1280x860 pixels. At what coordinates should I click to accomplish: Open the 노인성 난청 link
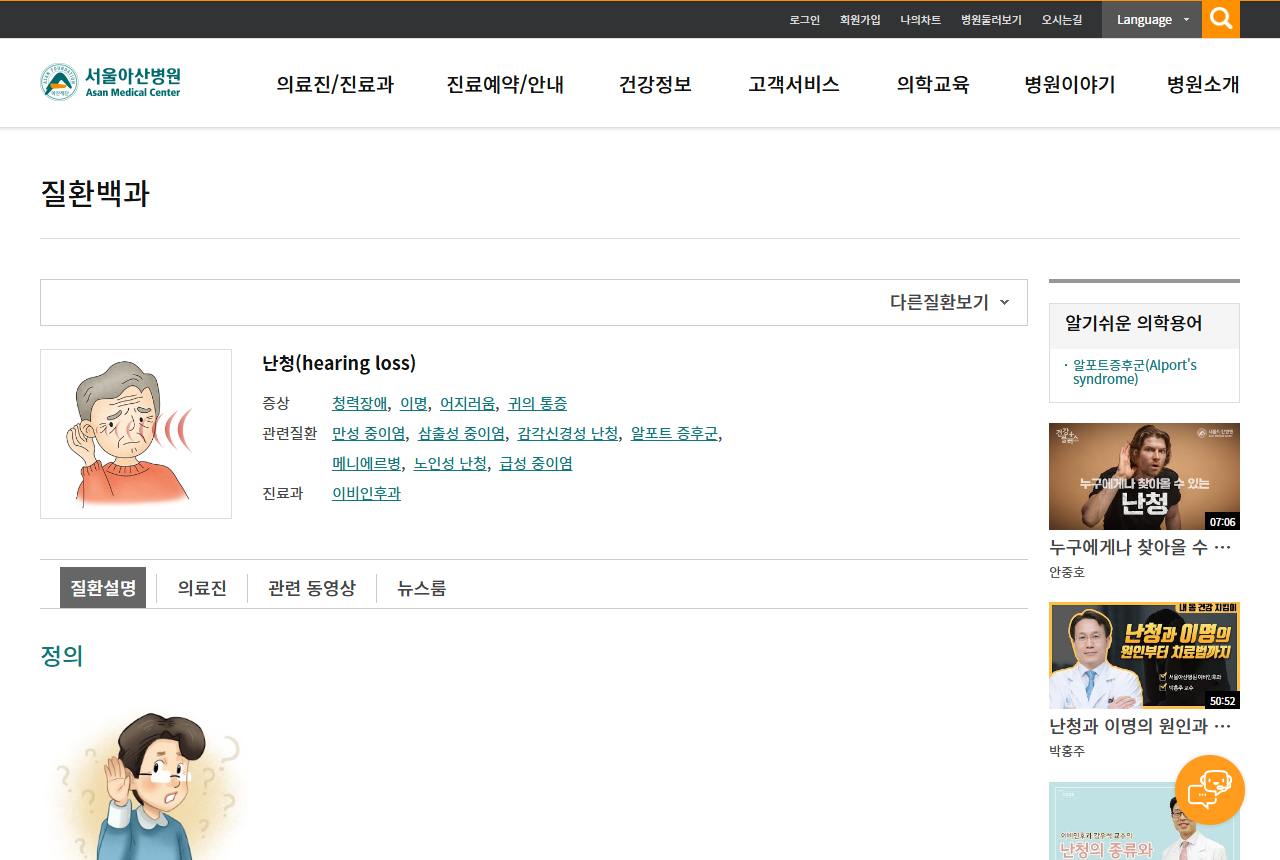[x=450, y=464]
